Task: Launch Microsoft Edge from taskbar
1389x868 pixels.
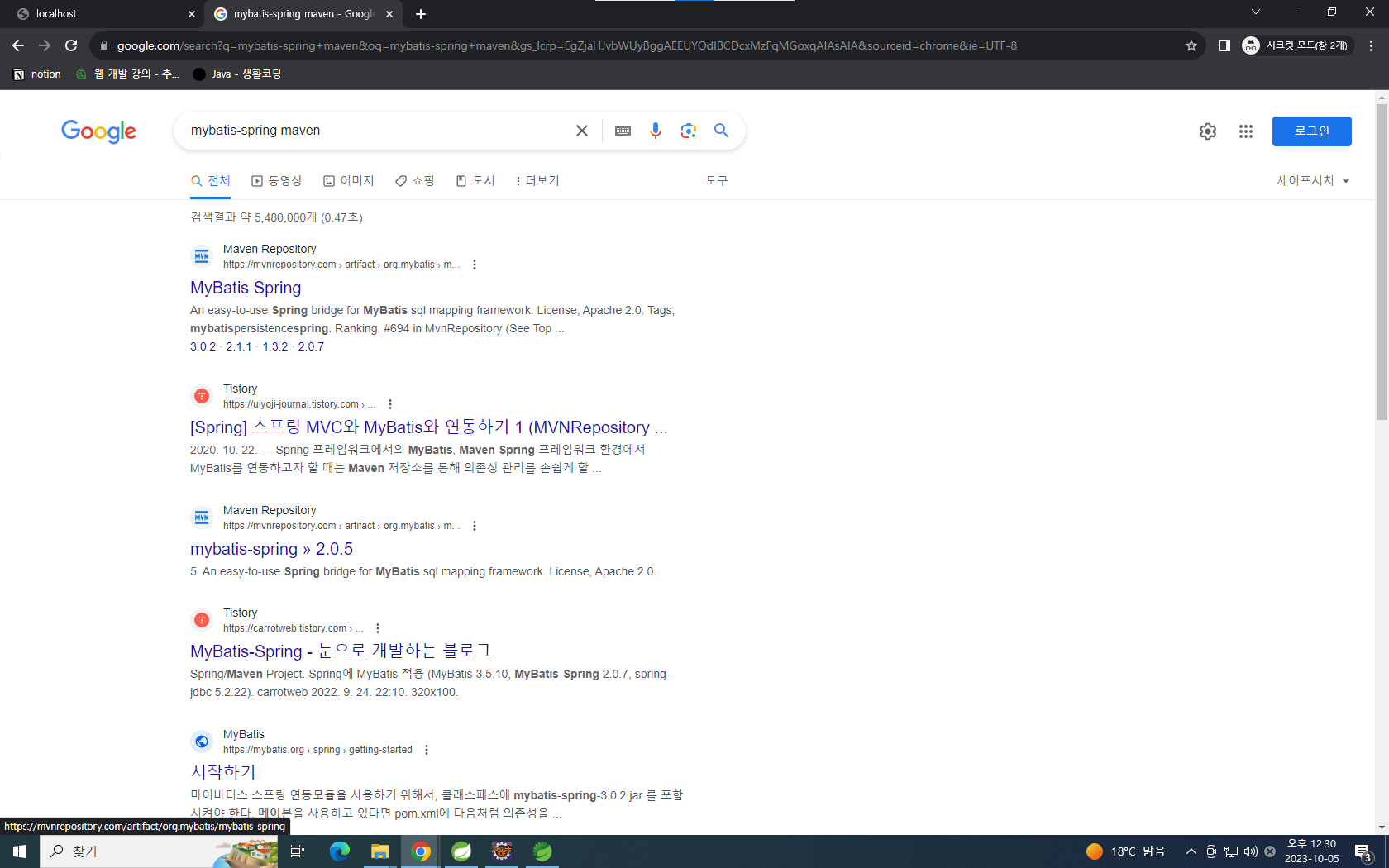Action: 340,851
